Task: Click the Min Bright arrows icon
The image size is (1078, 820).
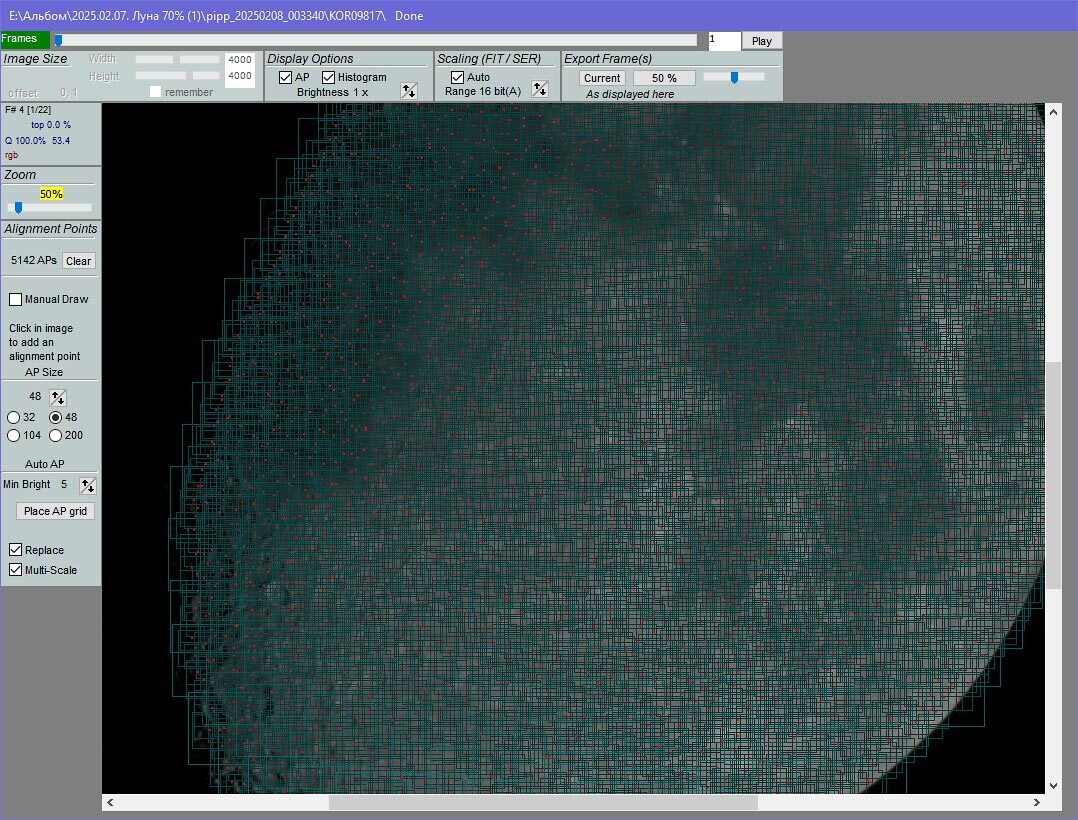Action: tap(88, 485)
